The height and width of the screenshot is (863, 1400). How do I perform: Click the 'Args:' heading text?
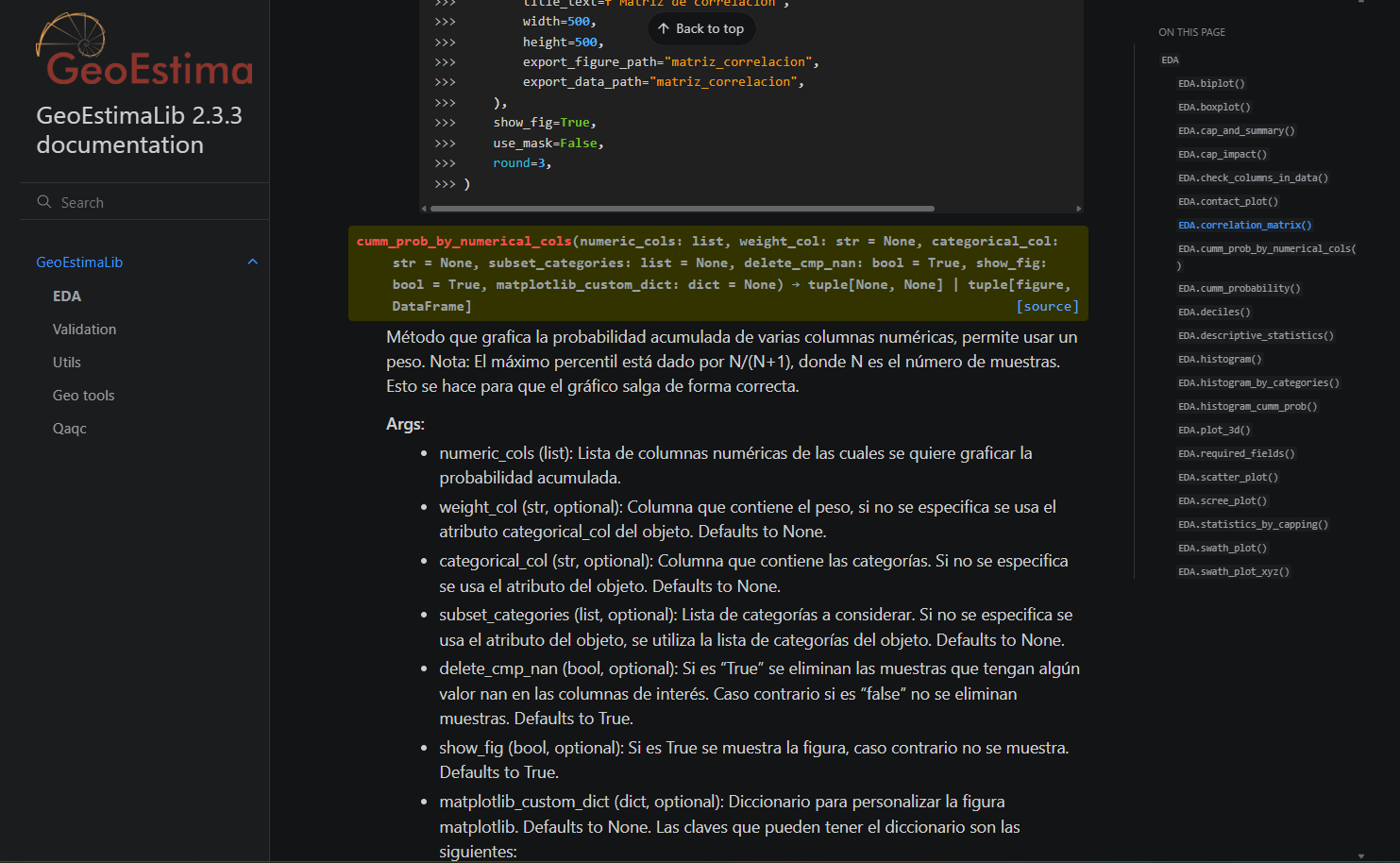[405, 424]
